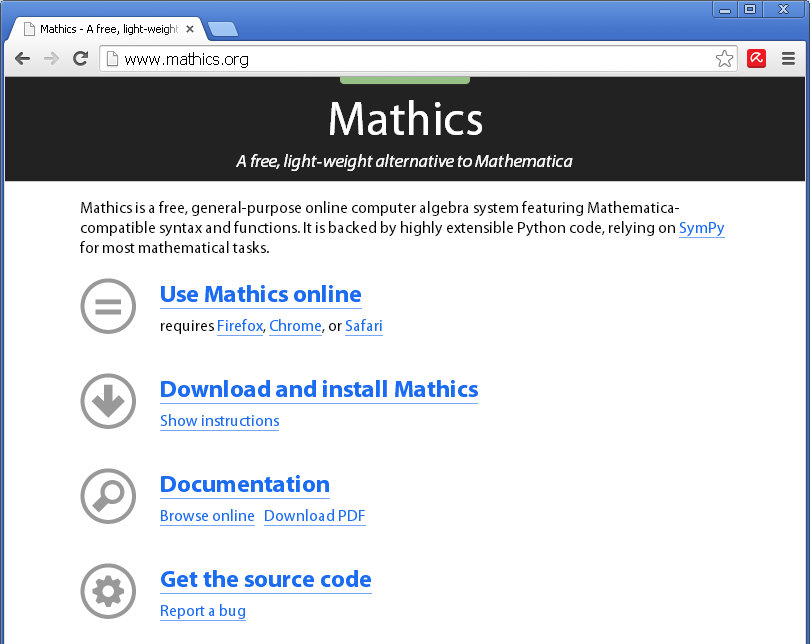Screen dimensions: 810x644
Task: Open the Documentation heading link
Action: tap(245, 485)
